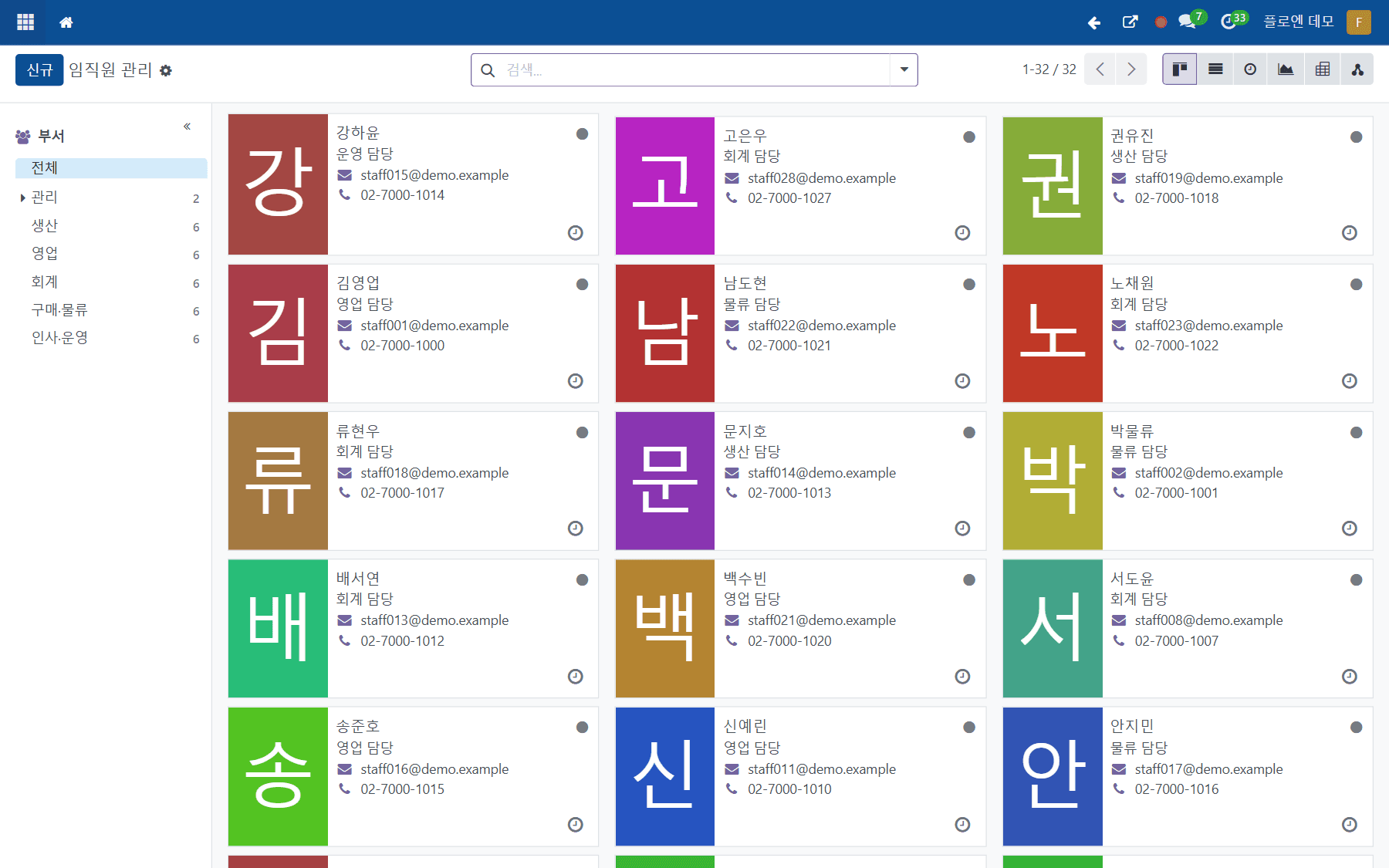
Task: Open the external link icon
Action: [1130, 22]
